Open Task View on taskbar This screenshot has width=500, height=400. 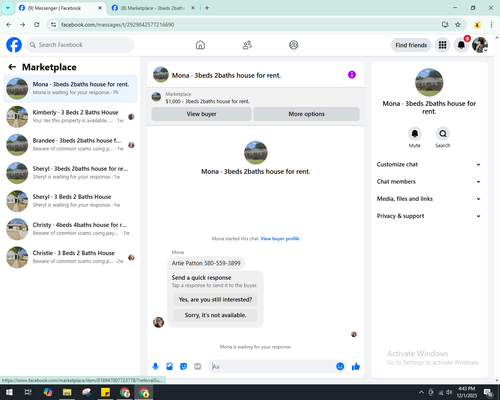click(x=28, y=392)
